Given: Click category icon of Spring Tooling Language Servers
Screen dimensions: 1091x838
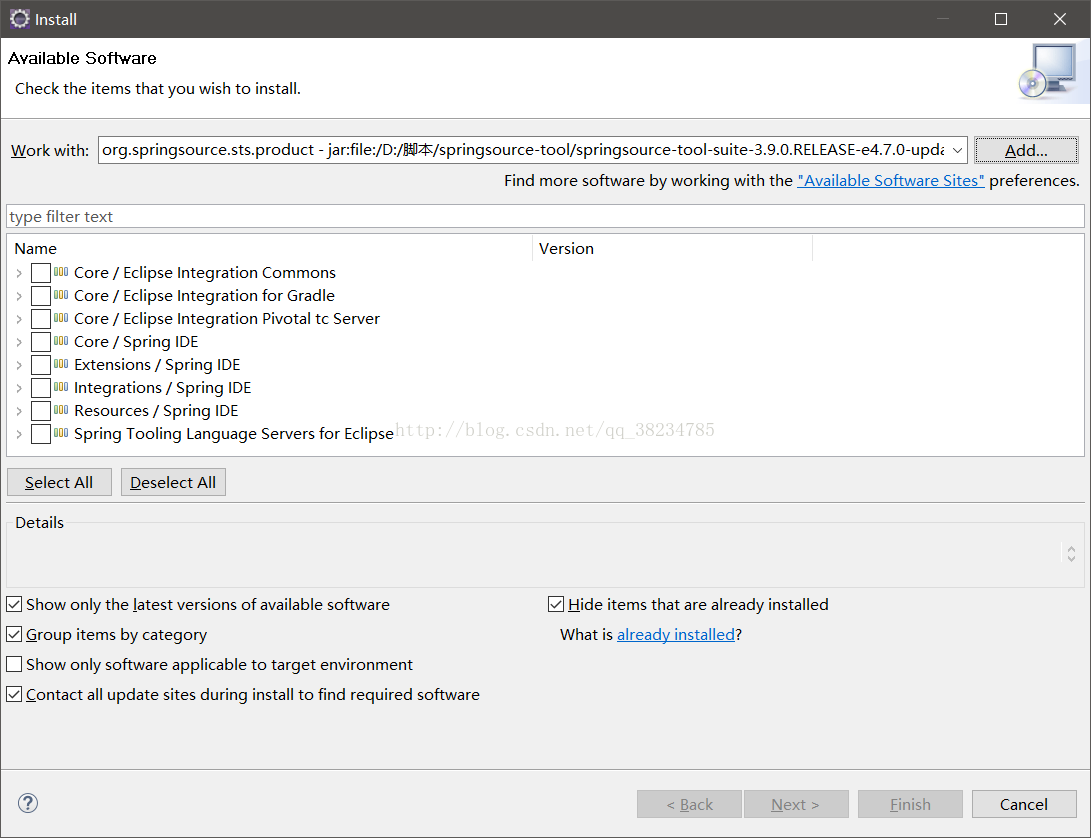Looking at the screenshot, I should (x=61, y=433).
